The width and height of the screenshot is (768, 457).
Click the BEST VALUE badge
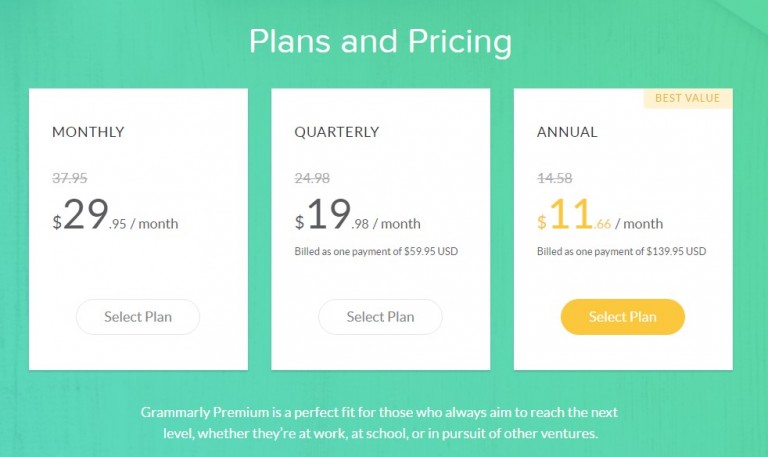(688, 98)
